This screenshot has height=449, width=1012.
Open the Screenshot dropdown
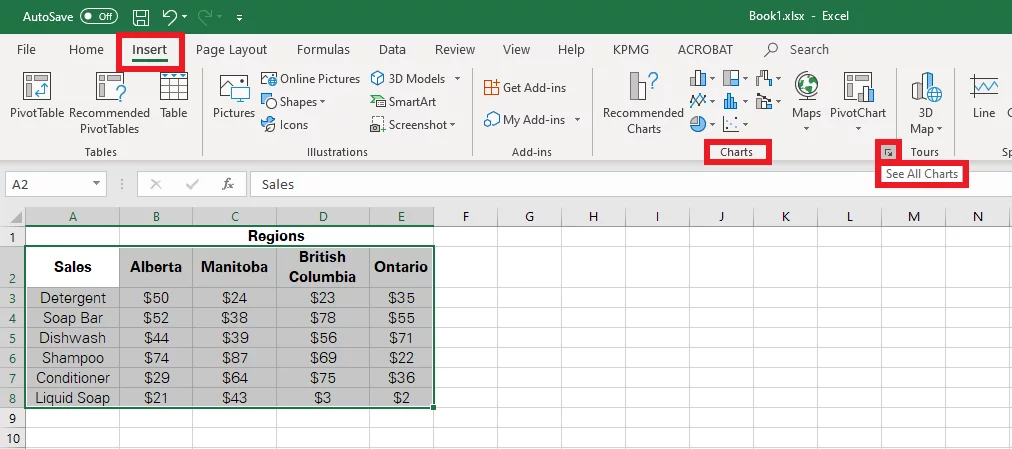click(414, 125)
